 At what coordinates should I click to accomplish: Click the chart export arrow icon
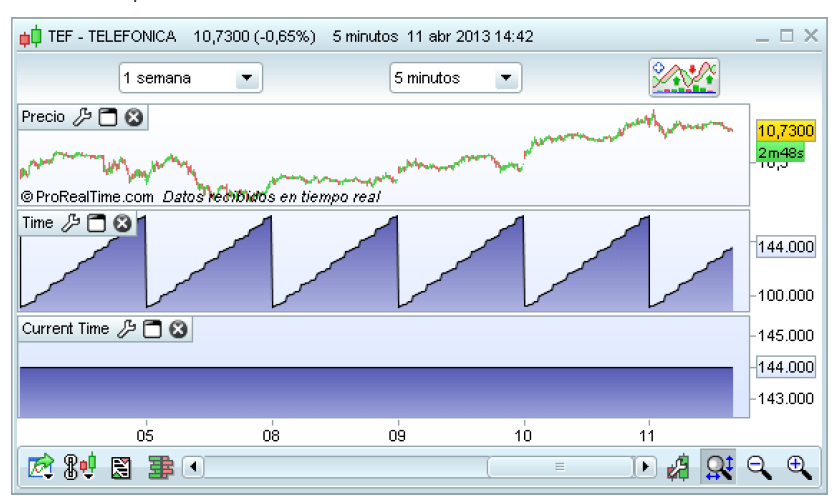41,467
